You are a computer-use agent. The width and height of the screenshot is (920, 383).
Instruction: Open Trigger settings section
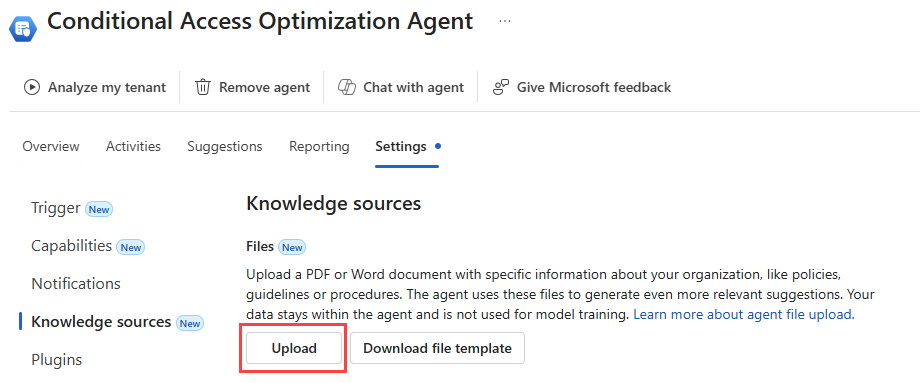[56, 208]
